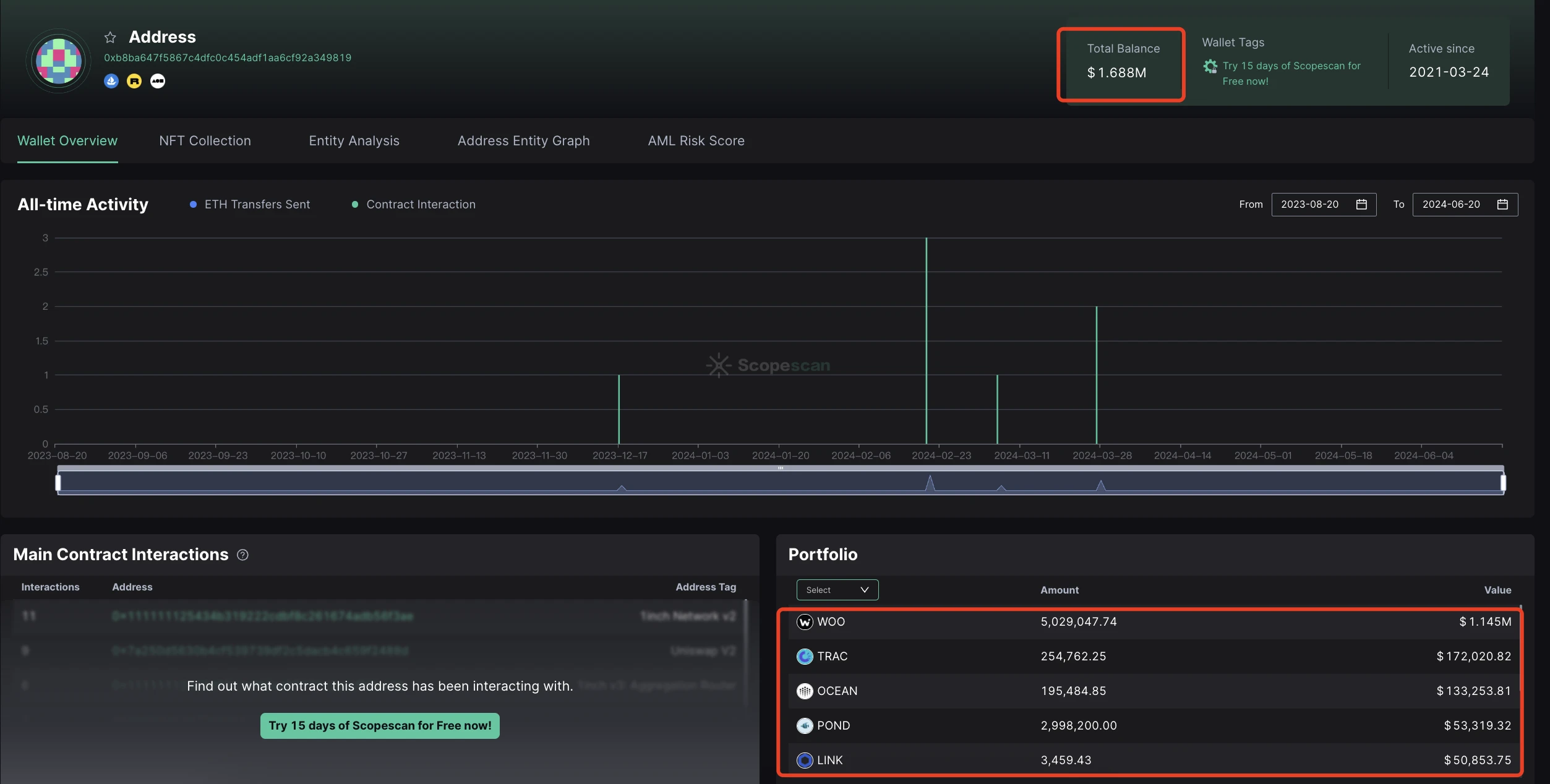1550x784 pixels.
Task: Click the WOO token icon
Action: click(x=805, y=622)
